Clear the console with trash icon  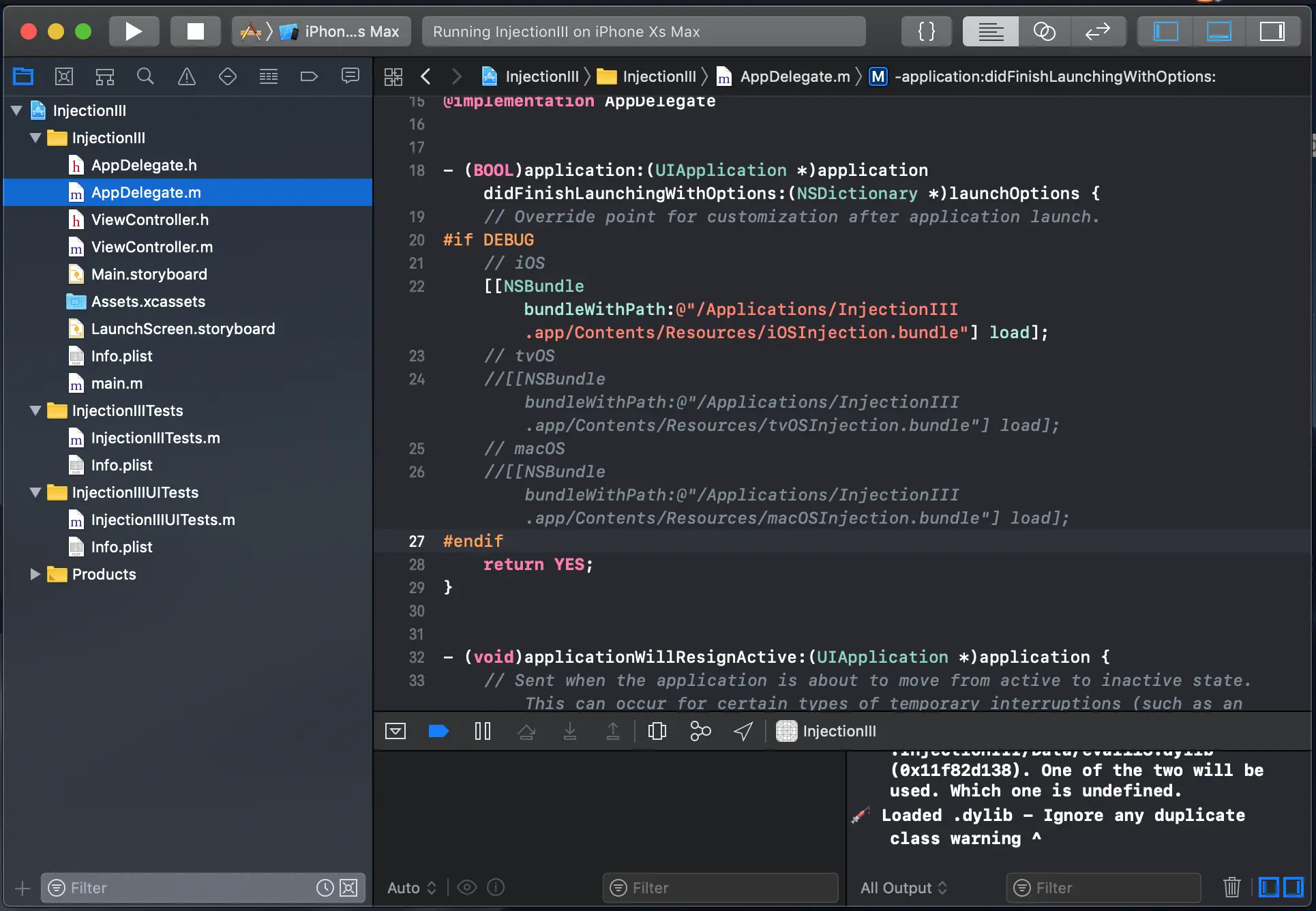tap(1231, 887)
